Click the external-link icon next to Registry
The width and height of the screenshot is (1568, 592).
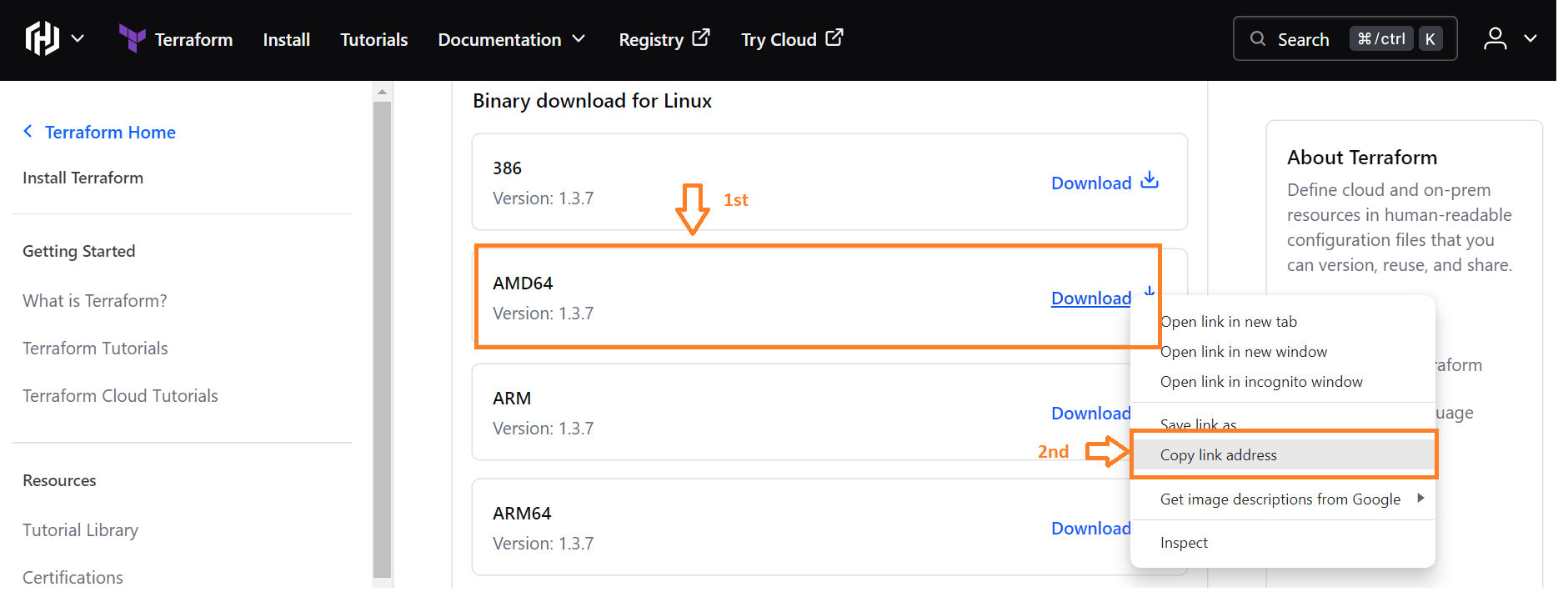pos(701,38)
